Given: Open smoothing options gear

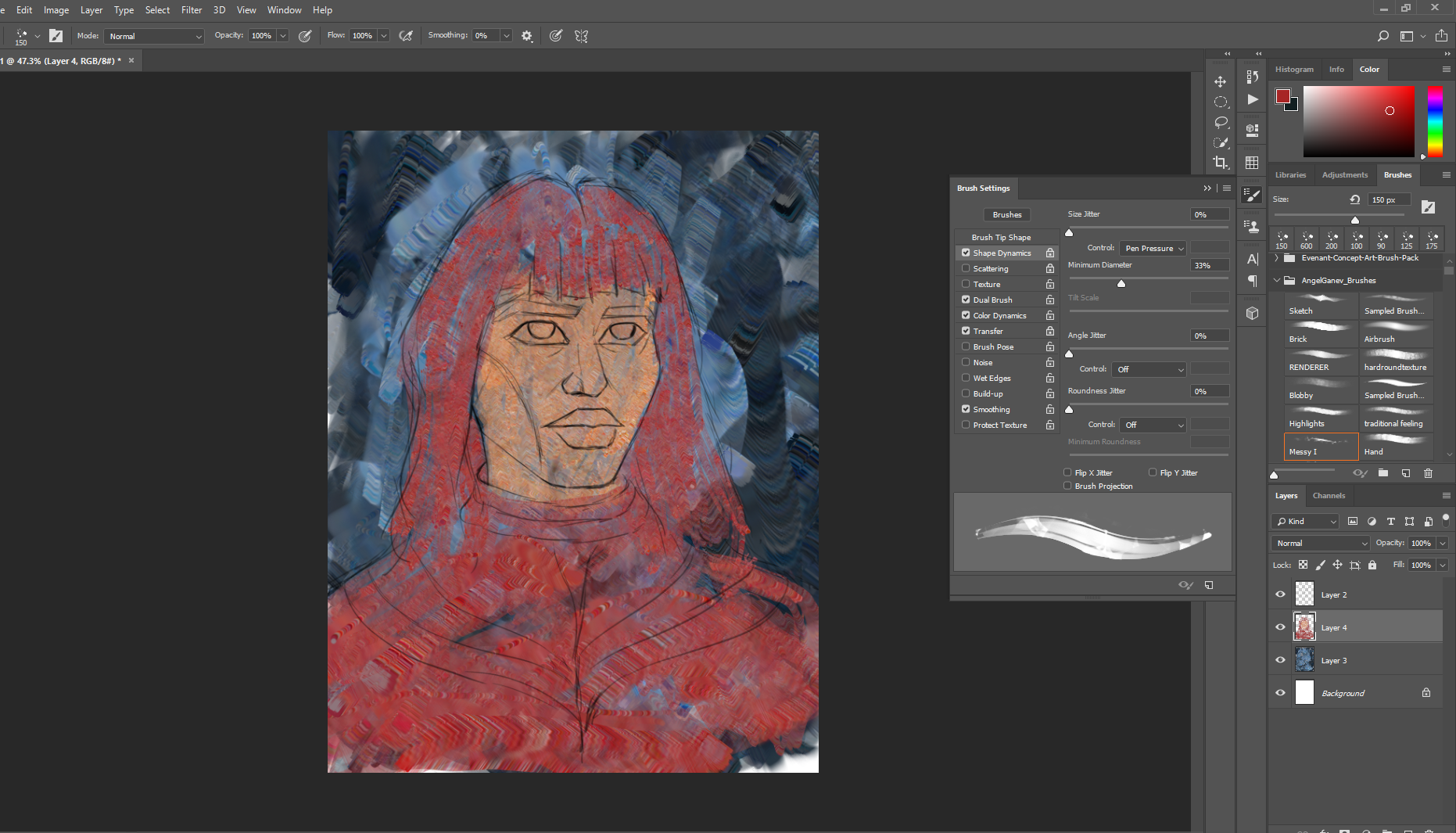Looking at the screenshot, I should tap(527, 36).
